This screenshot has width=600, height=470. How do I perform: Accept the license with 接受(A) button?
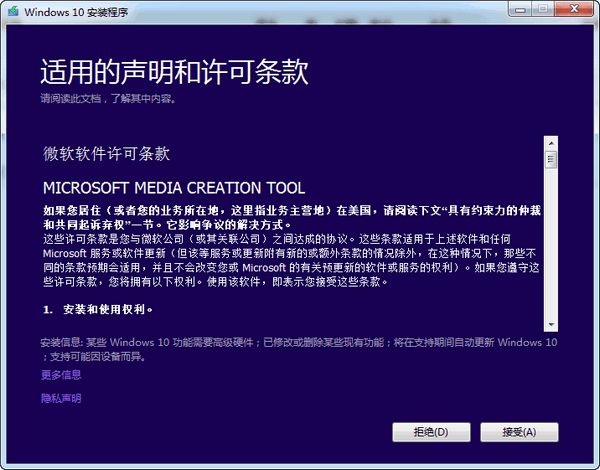pos(519,432)
